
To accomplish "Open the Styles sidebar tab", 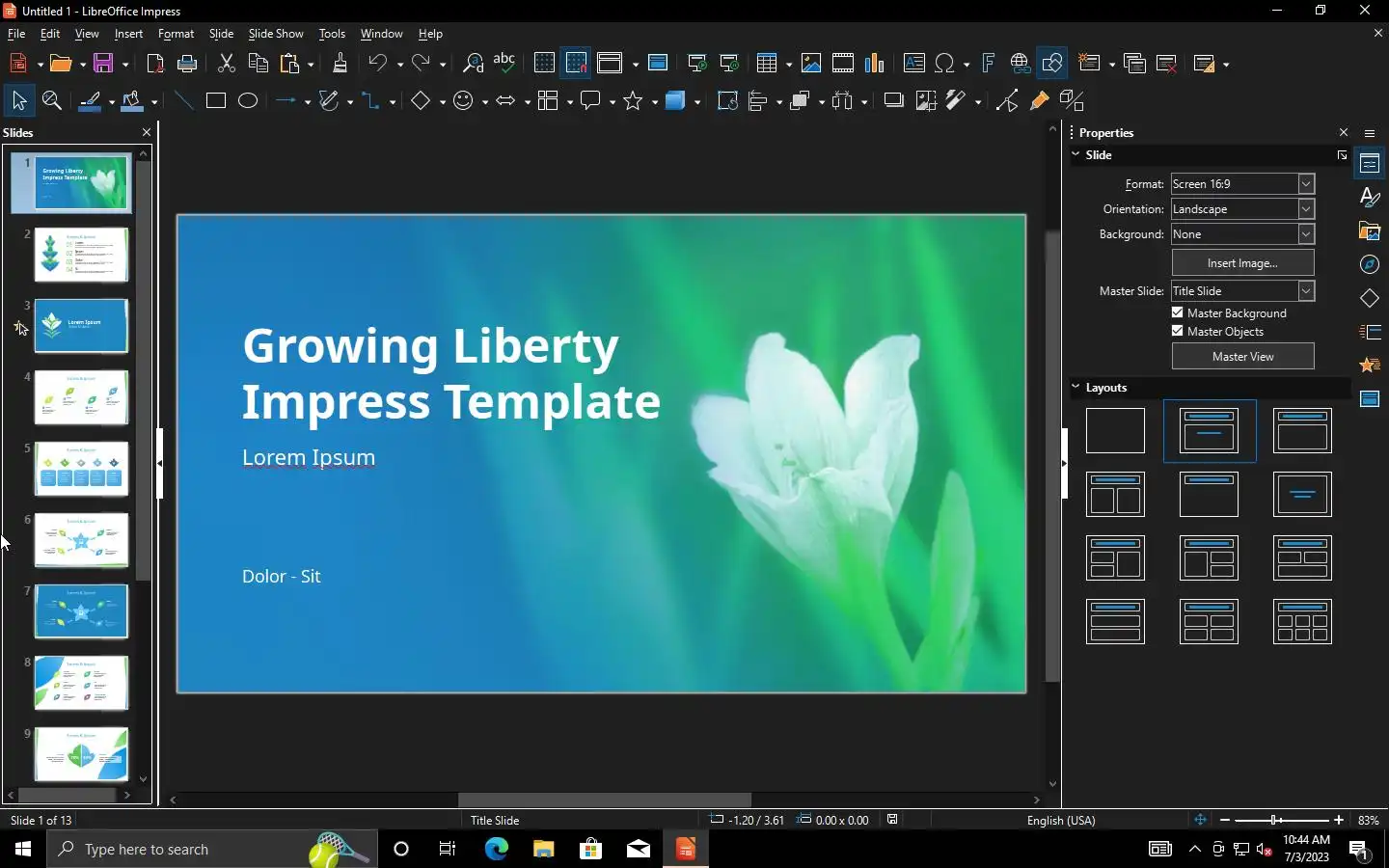I will pyautogui.click(x=1370, y=197).
